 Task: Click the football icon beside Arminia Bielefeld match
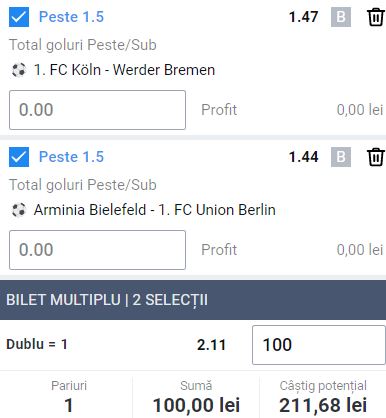point(19,210)
